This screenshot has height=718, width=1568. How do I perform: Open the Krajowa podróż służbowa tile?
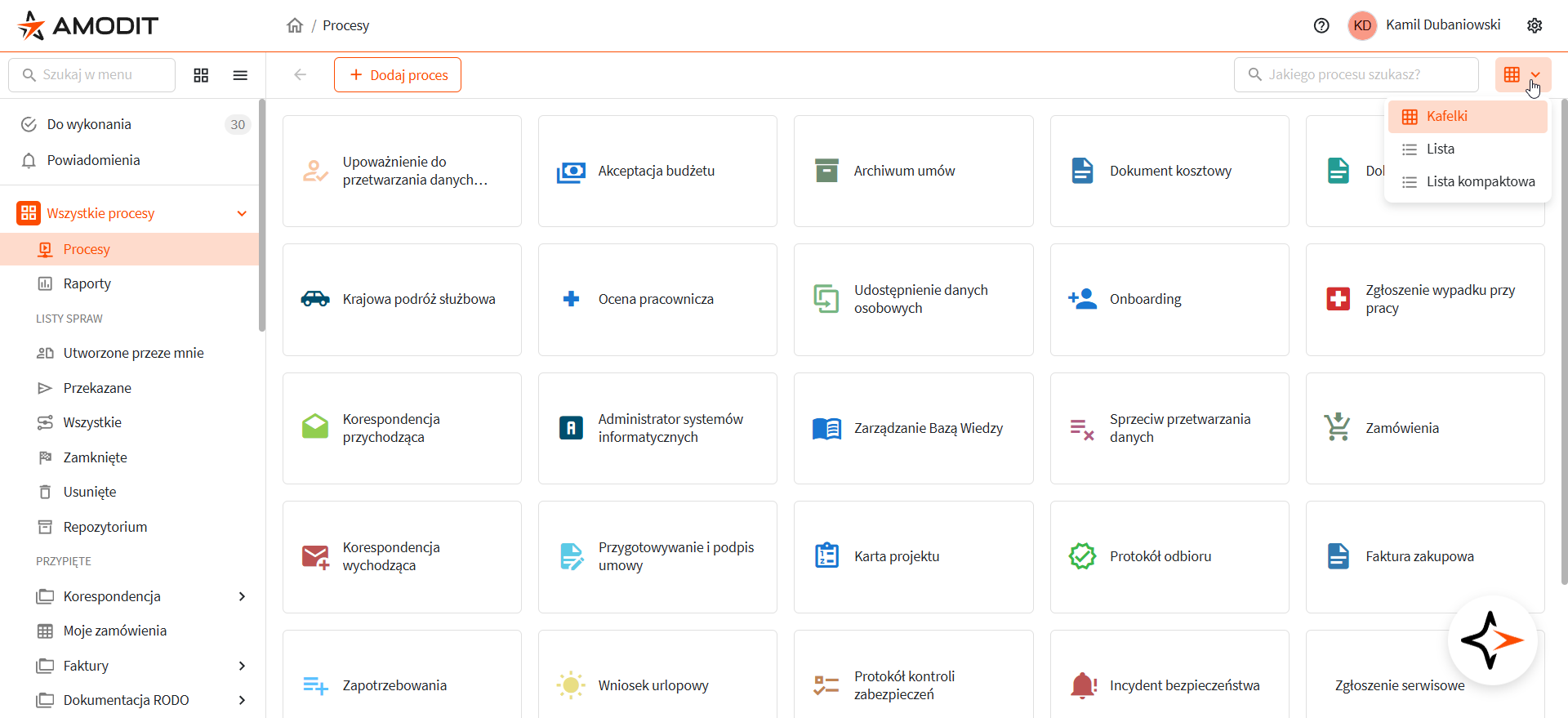pos(402,299)
